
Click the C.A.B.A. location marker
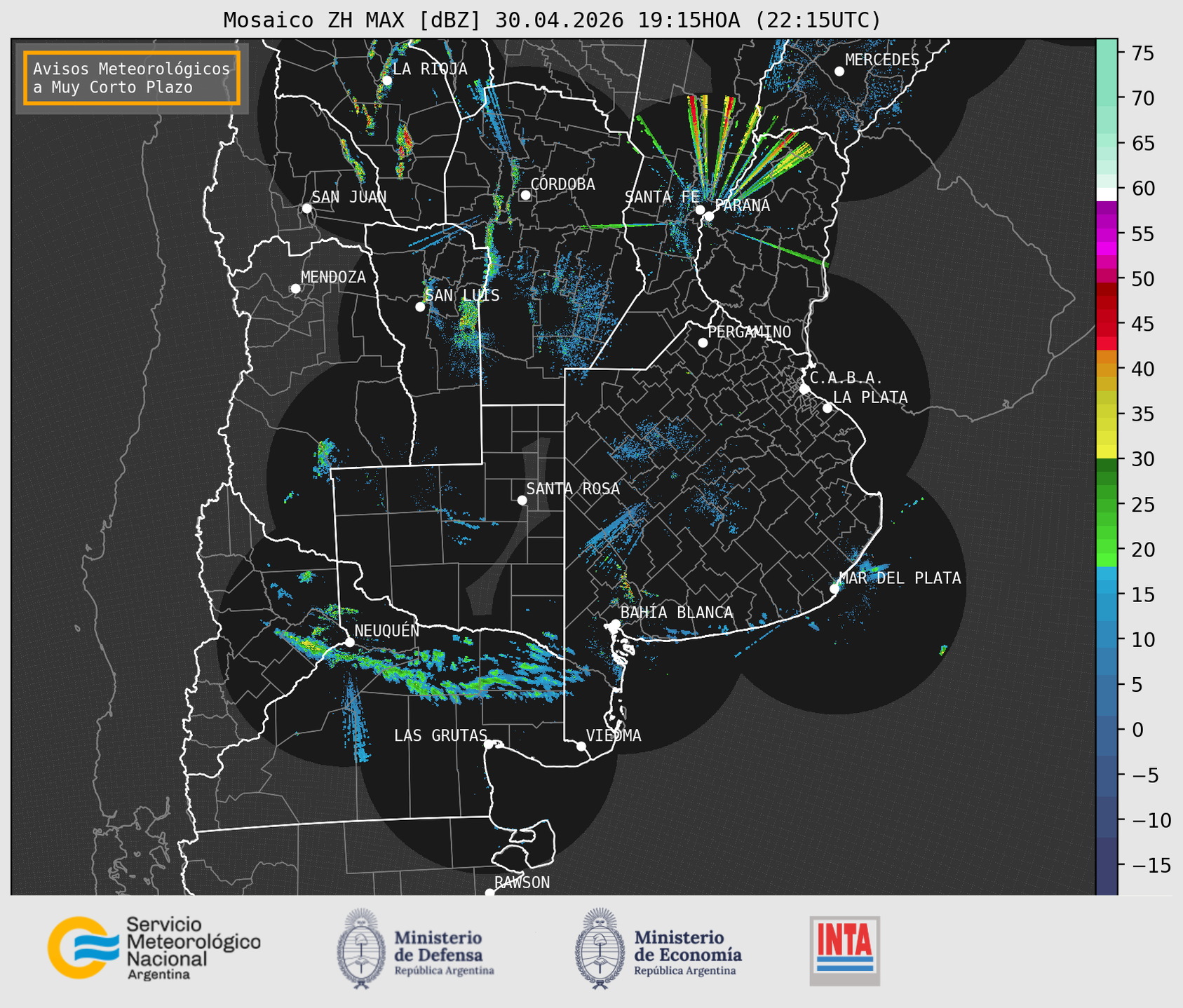click(x=804, y=388)
